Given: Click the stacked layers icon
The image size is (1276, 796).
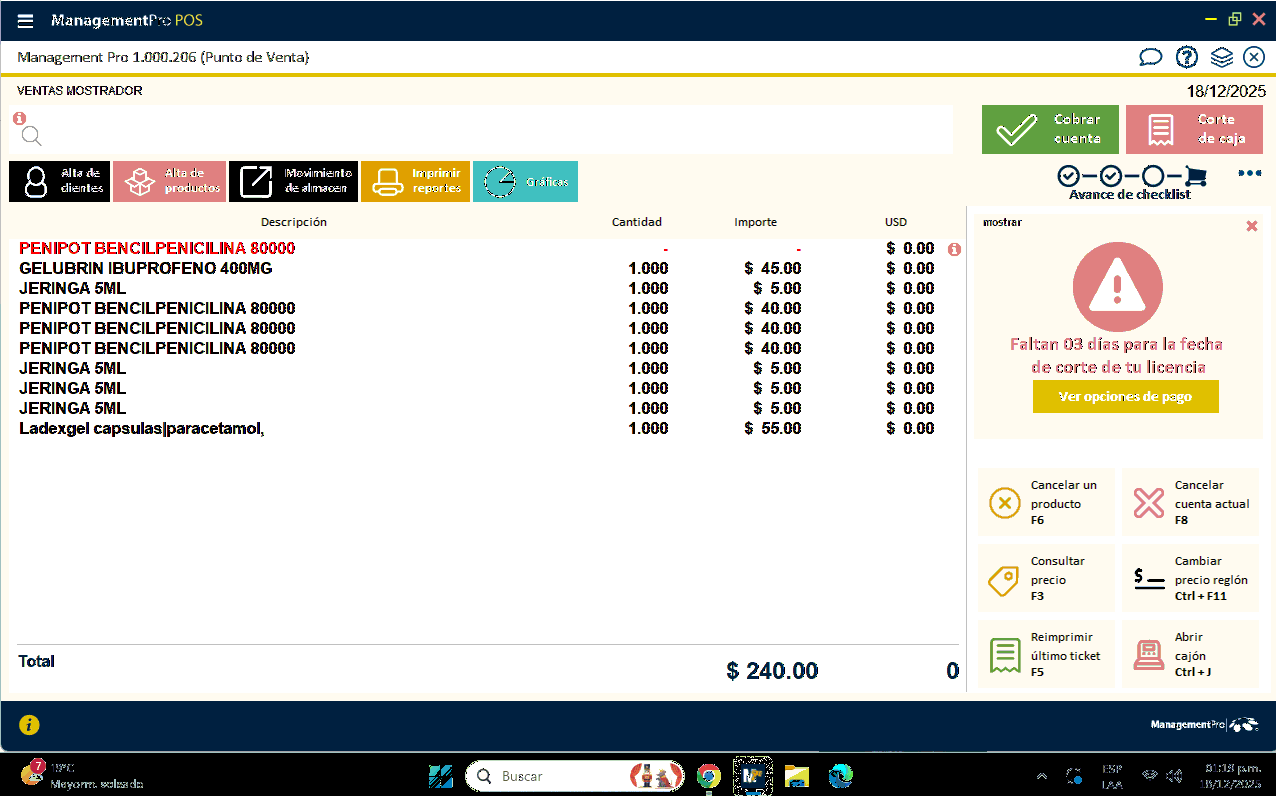Looking at the screenshot, I should 1221,57.
